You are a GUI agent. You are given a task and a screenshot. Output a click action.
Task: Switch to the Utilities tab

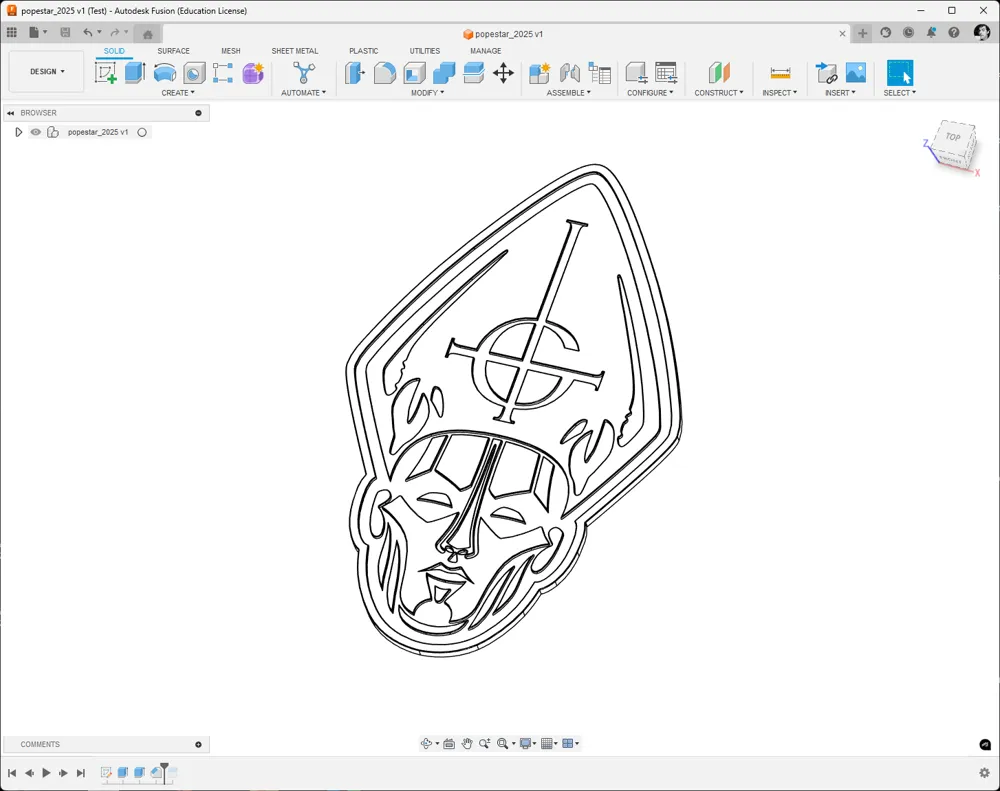[425, 51]
